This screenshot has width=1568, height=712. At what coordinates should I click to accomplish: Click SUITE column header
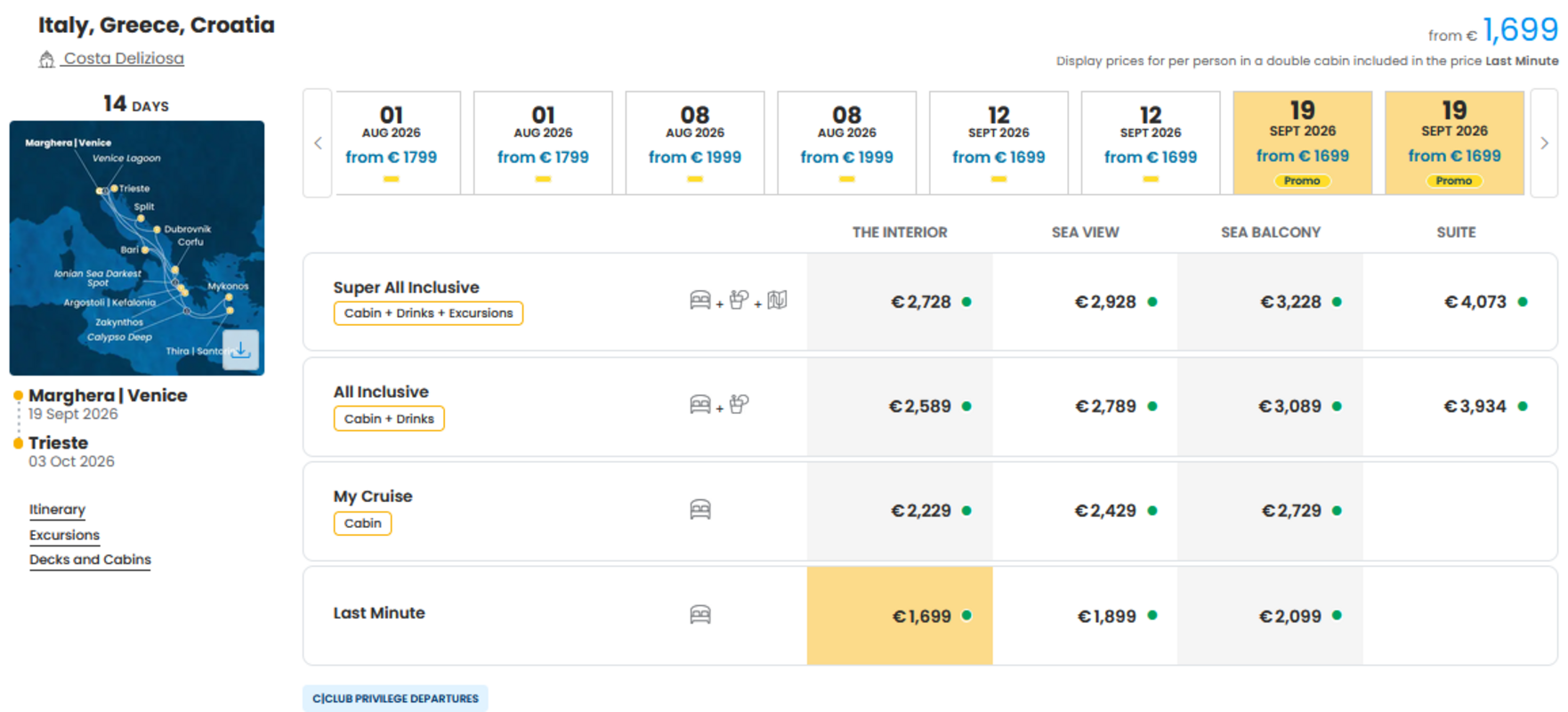pos(1456,232)
